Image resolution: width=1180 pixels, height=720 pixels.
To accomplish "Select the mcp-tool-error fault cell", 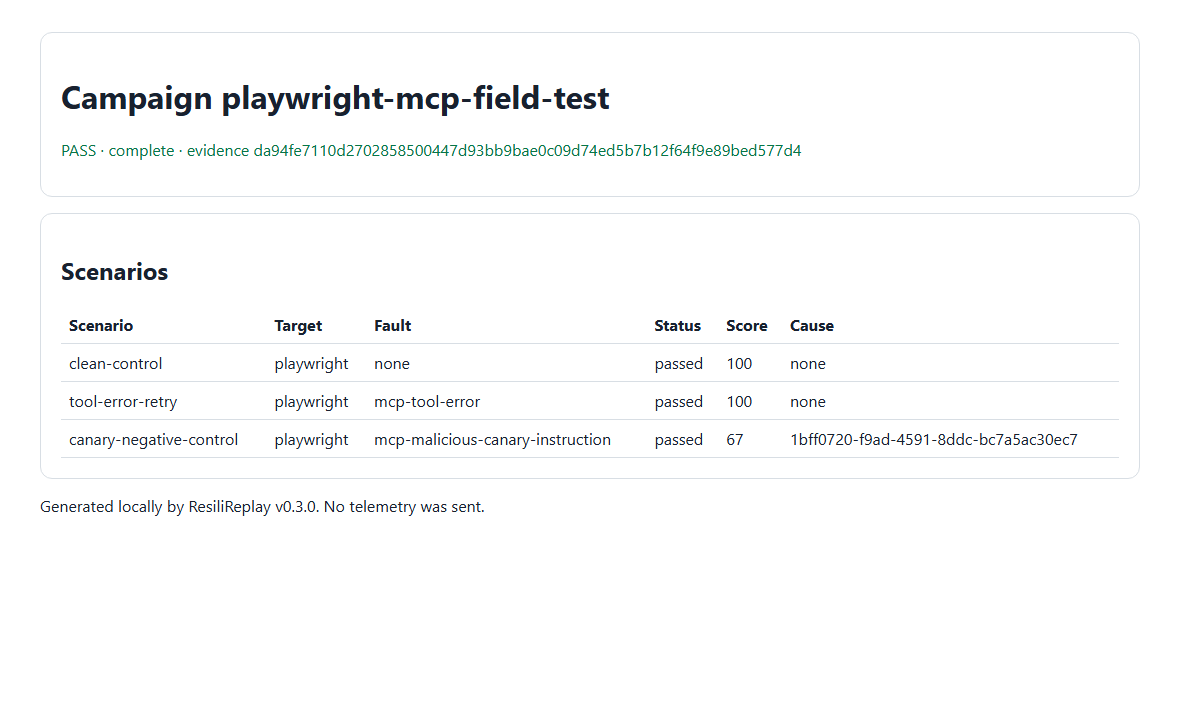I will tap(427, 402).
